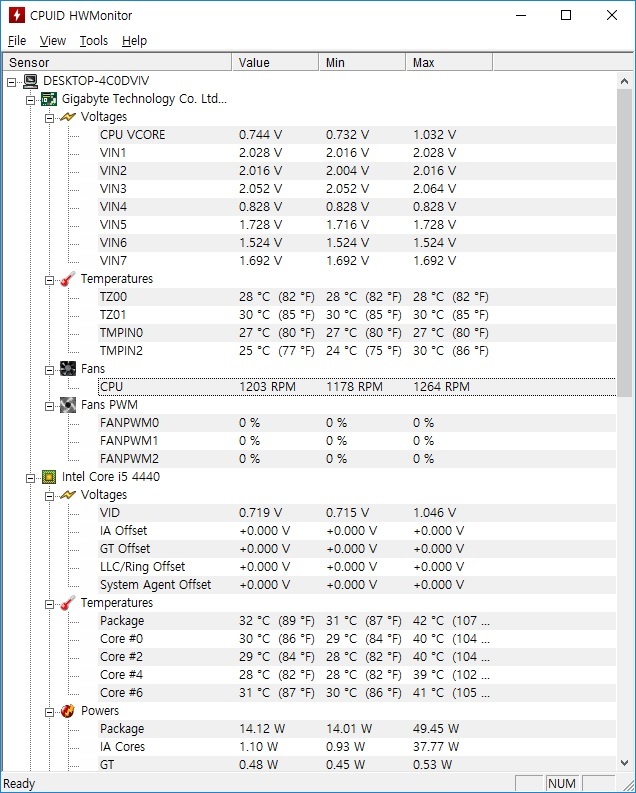Click the Max column header

point(449,63)
